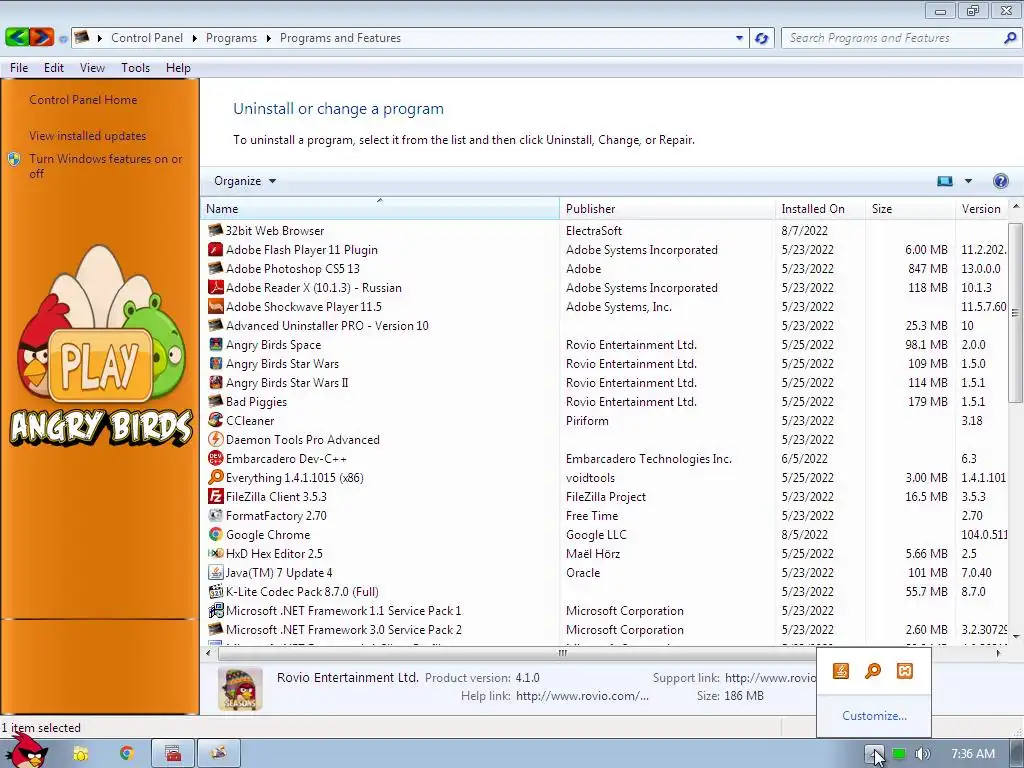Image resolution: width=1024 pixels, height=768 pixels.
Task: Select the Angry Birds Star Wars II icon
Action: point(215,382)
